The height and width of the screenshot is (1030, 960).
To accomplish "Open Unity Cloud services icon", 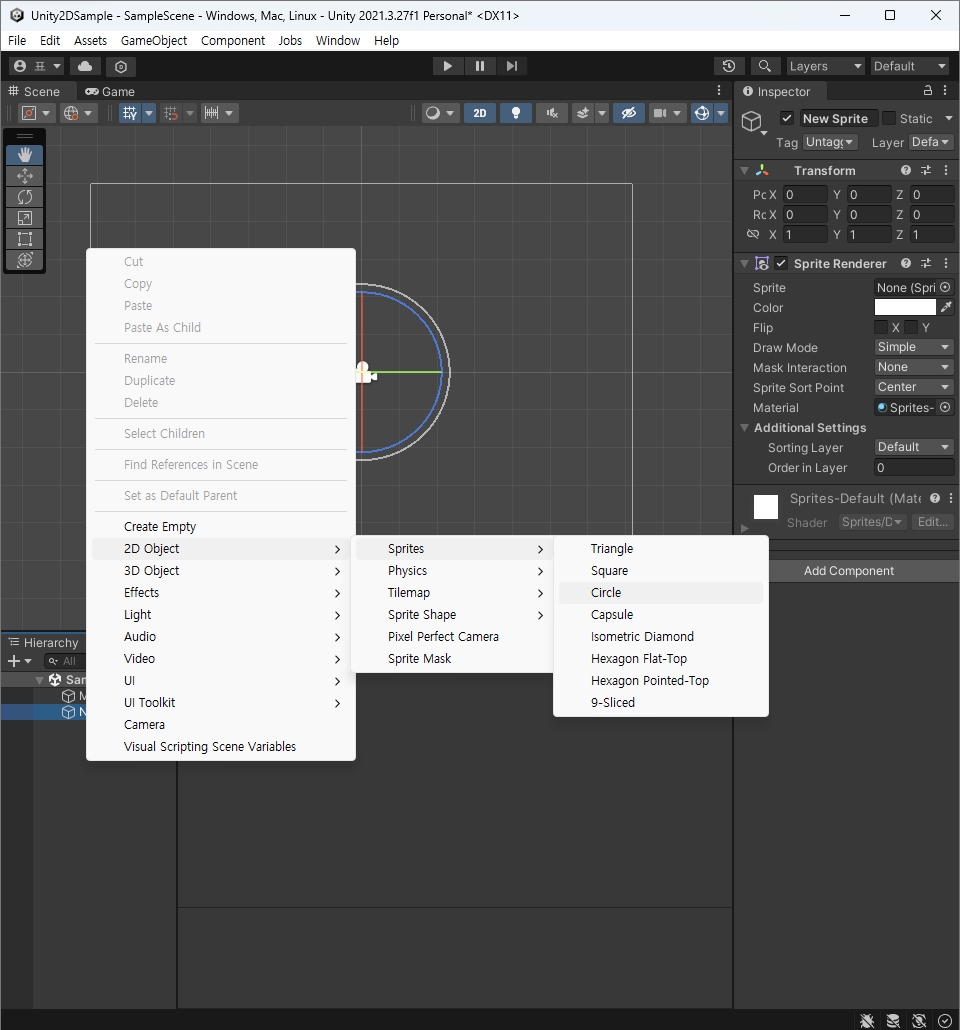I will coord(85,66).
